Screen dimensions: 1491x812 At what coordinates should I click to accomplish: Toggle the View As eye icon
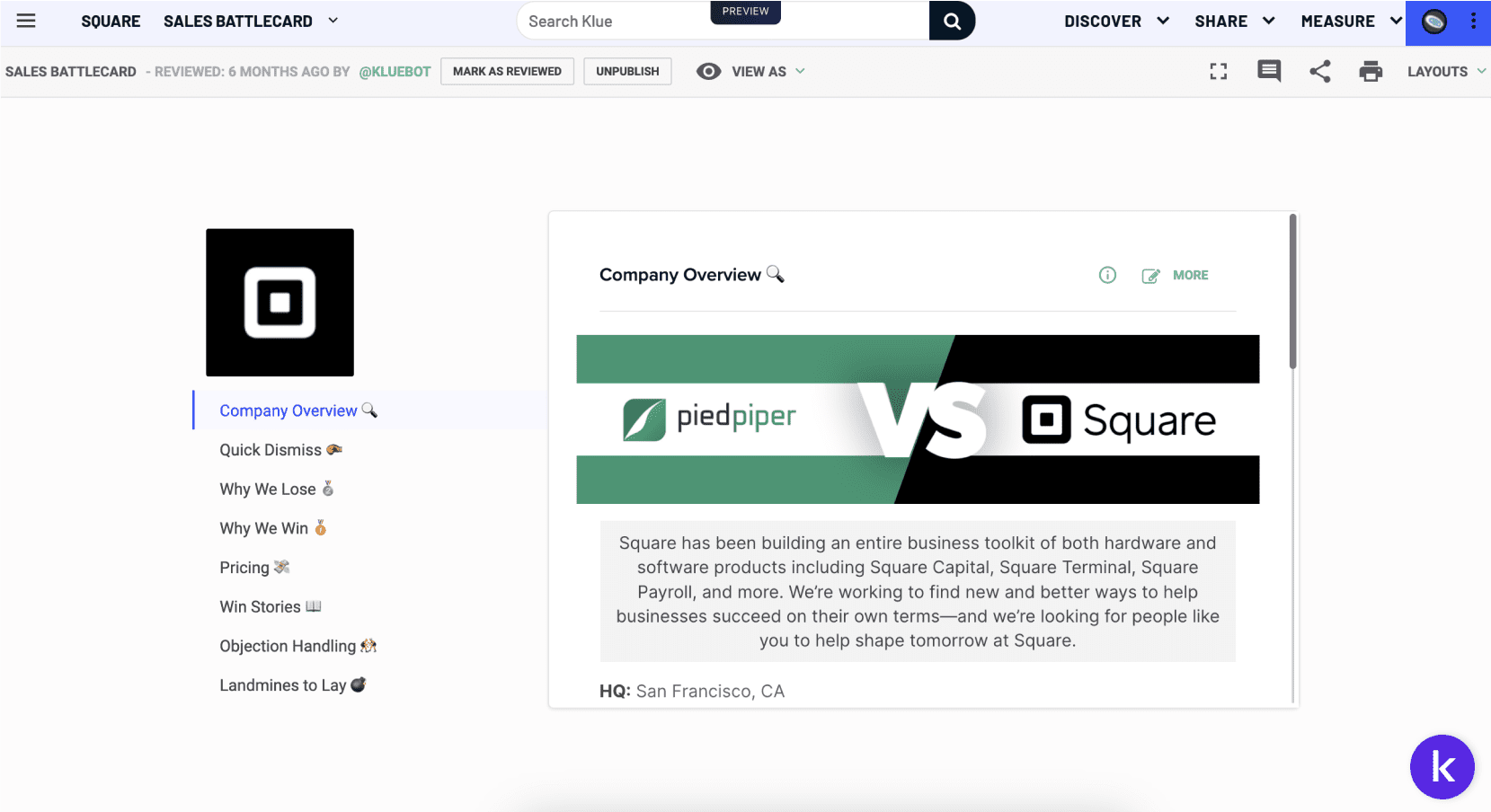tap(708, 72)
